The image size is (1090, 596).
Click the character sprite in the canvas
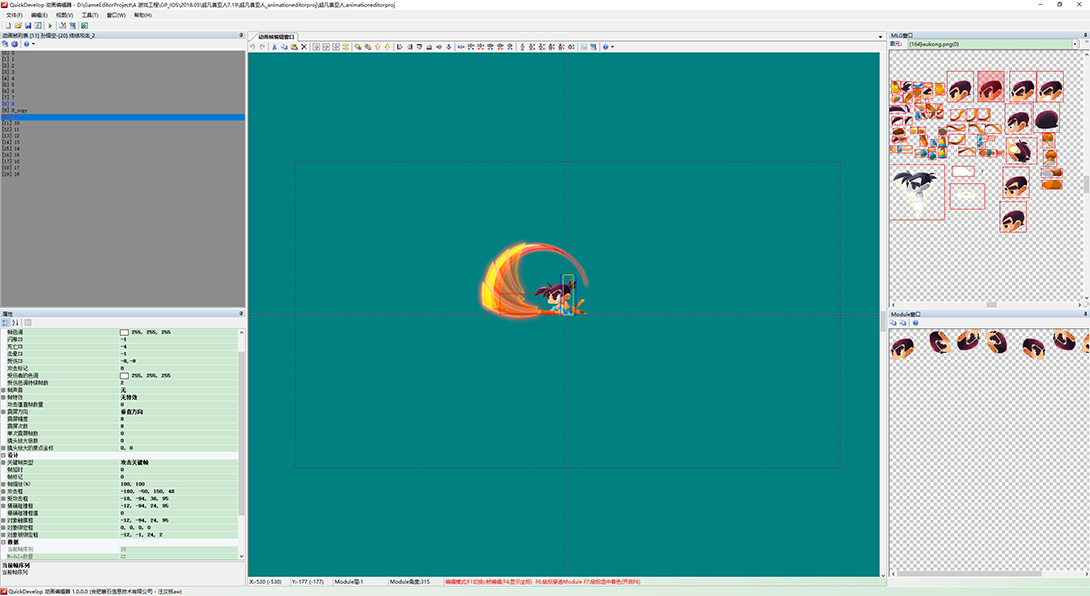(x=561, y=298)
